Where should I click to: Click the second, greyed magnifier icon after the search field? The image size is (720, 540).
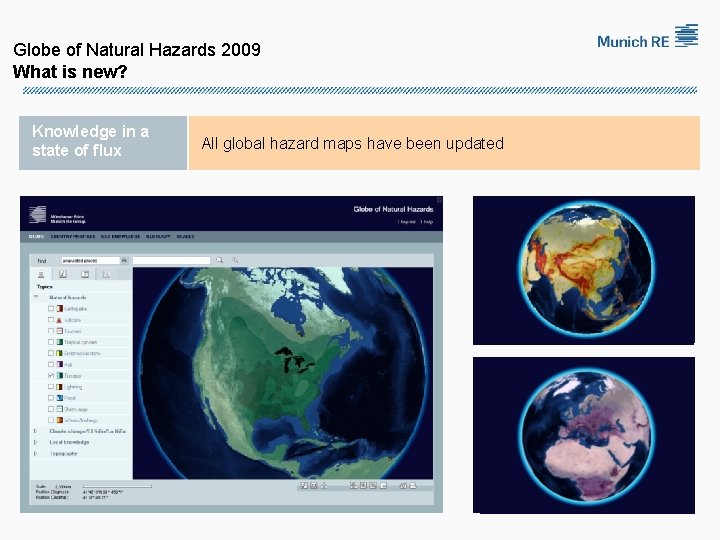pyautogui.click(x=235, y=260)
